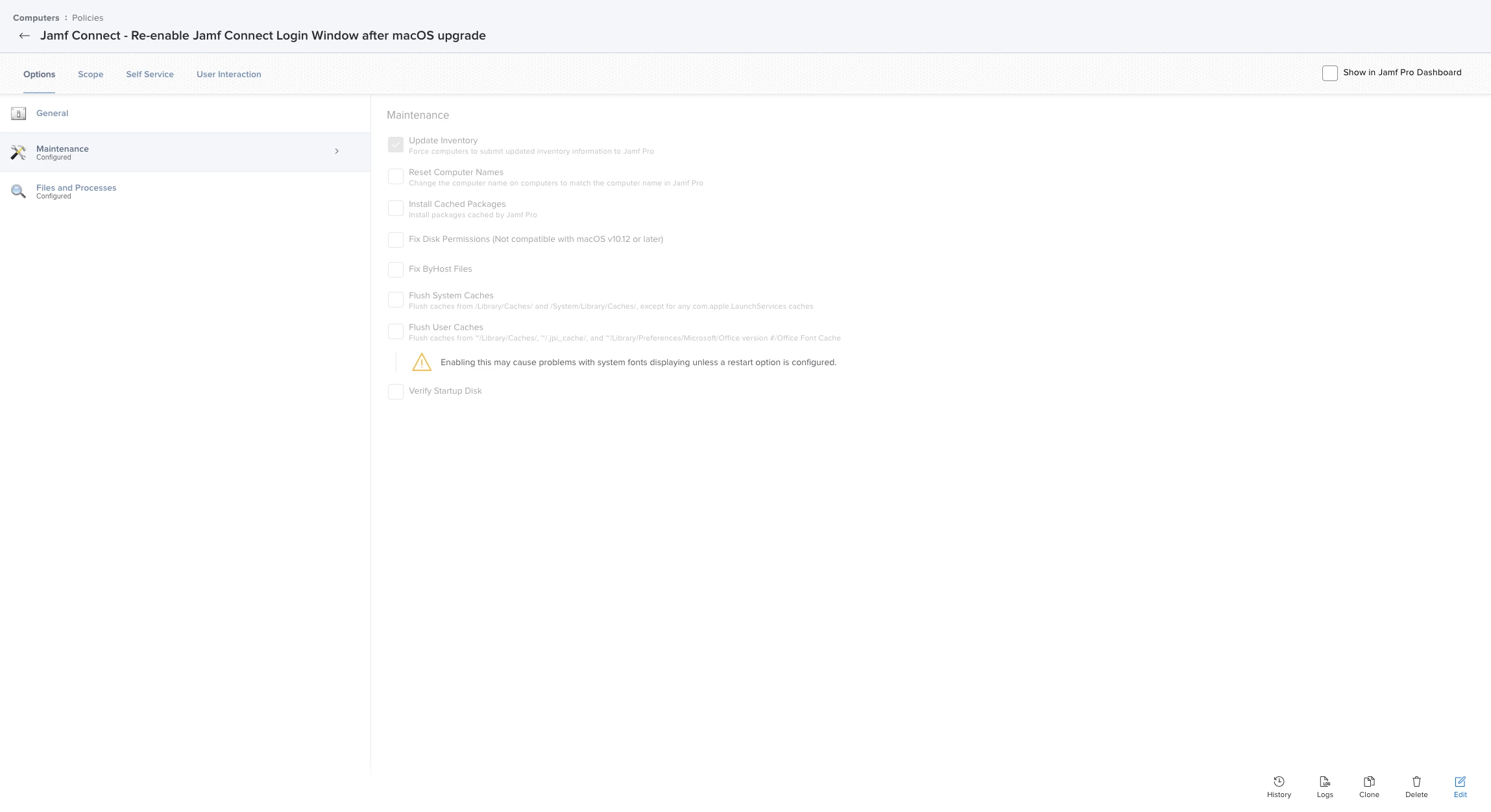Click the Files and Processes magnifier icon

click(x=18, y=191)
